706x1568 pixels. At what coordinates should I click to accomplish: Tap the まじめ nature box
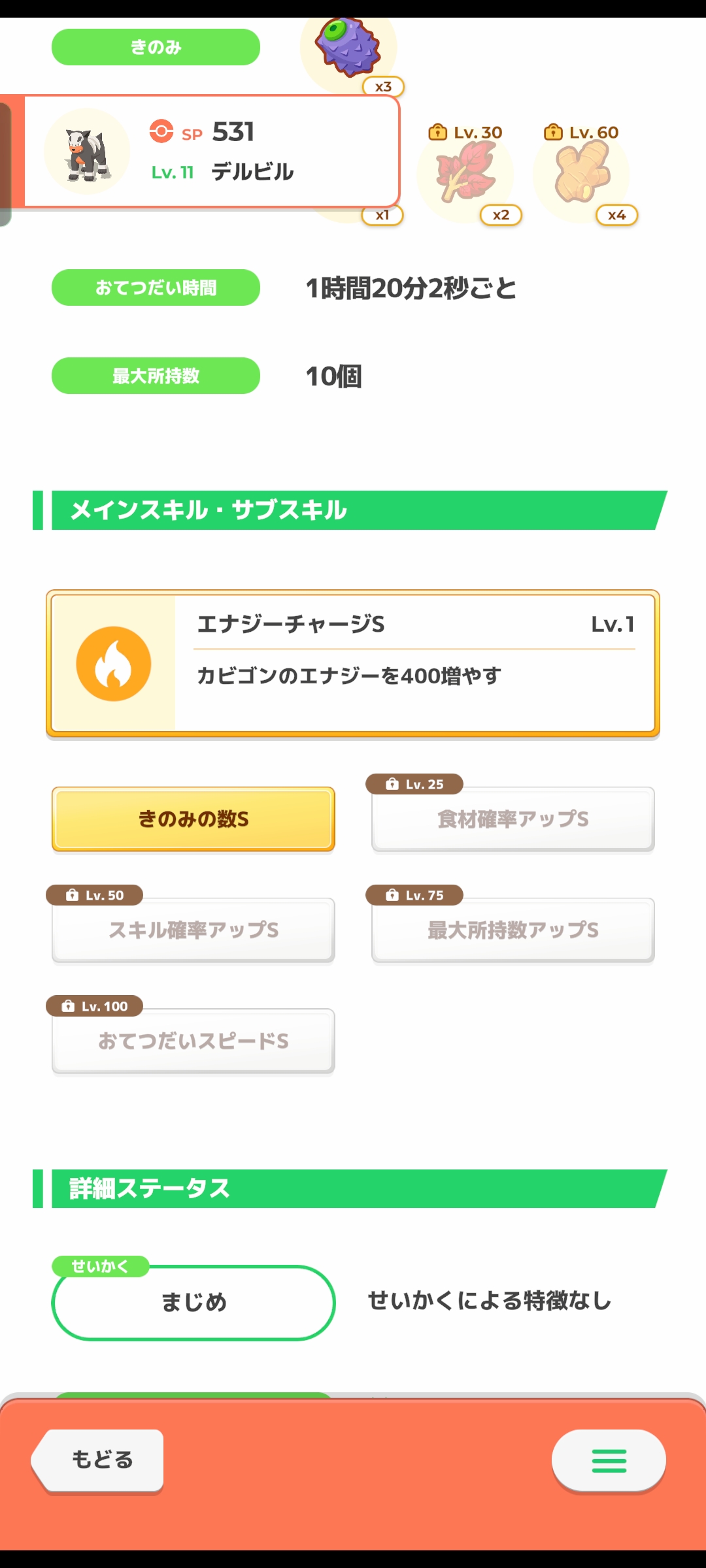pyautogui.click(x=193, y=1303)
